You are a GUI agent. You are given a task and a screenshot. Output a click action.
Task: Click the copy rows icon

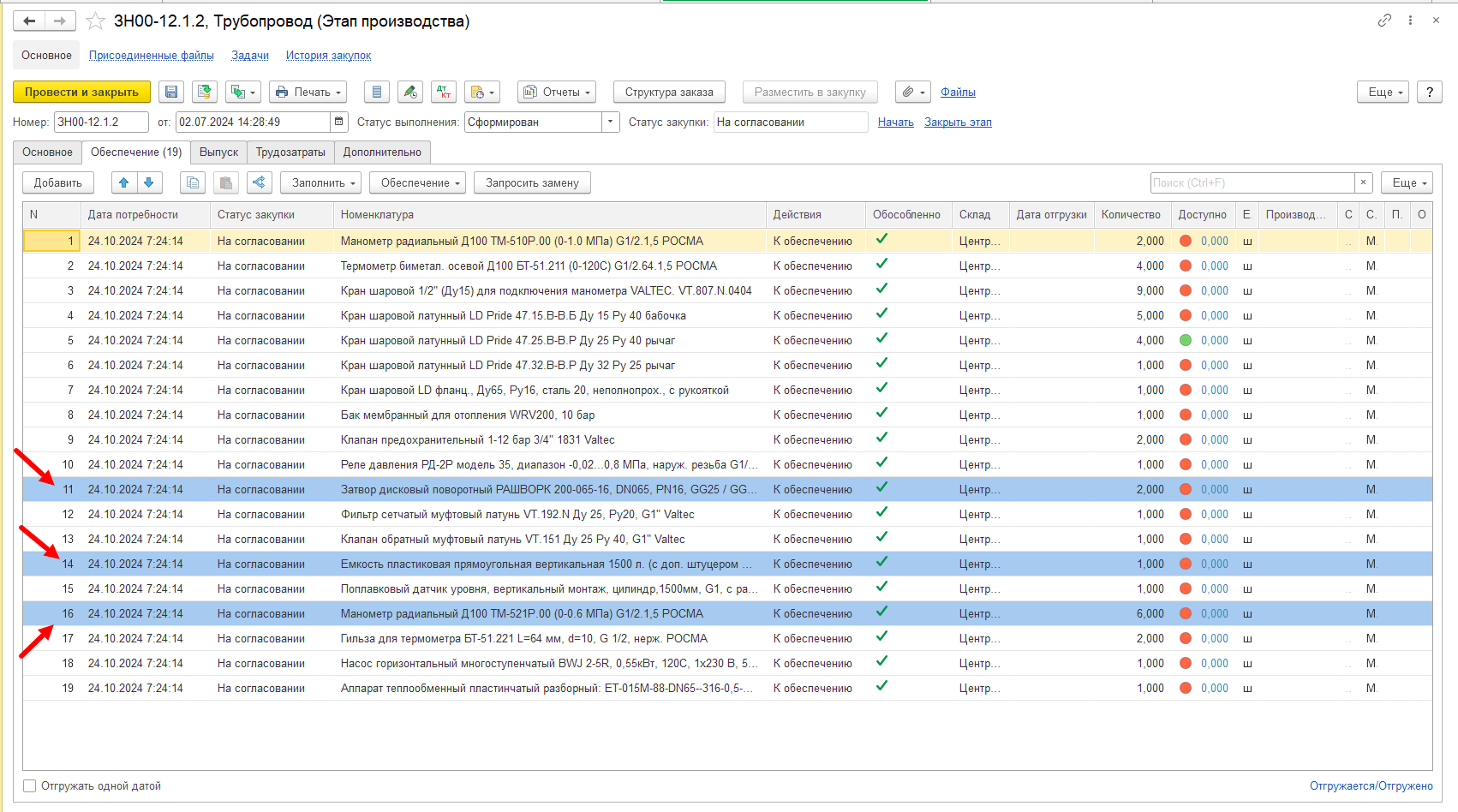[193, 182]
